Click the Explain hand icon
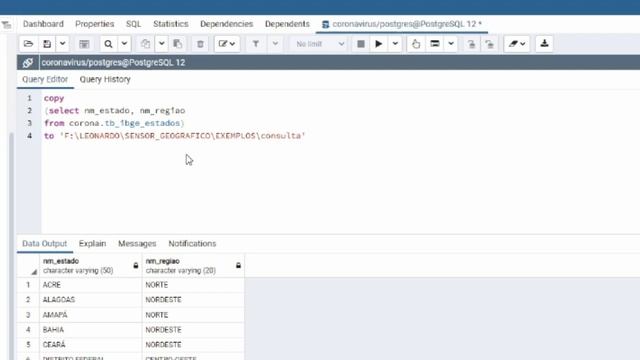This screenshot has width=640, height=360. click(416, 44)
